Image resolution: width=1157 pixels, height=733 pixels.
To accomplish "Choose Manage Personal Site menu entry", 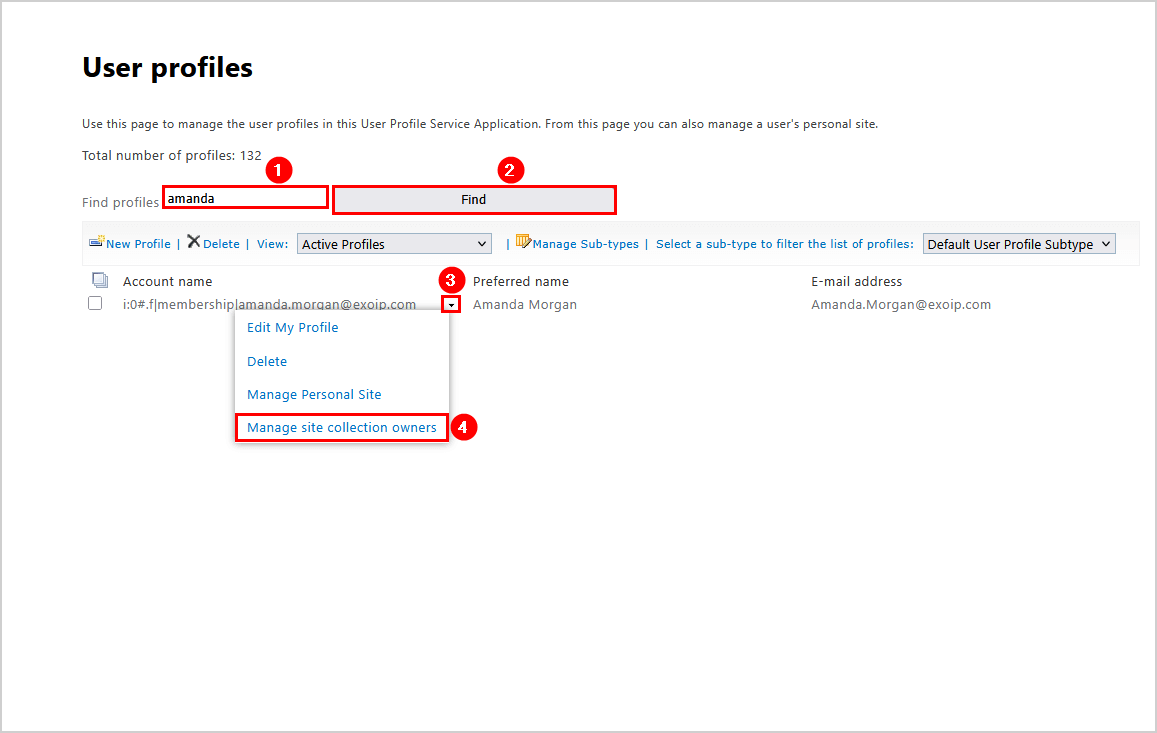I will pyautogui.click(x=314, y=395).
